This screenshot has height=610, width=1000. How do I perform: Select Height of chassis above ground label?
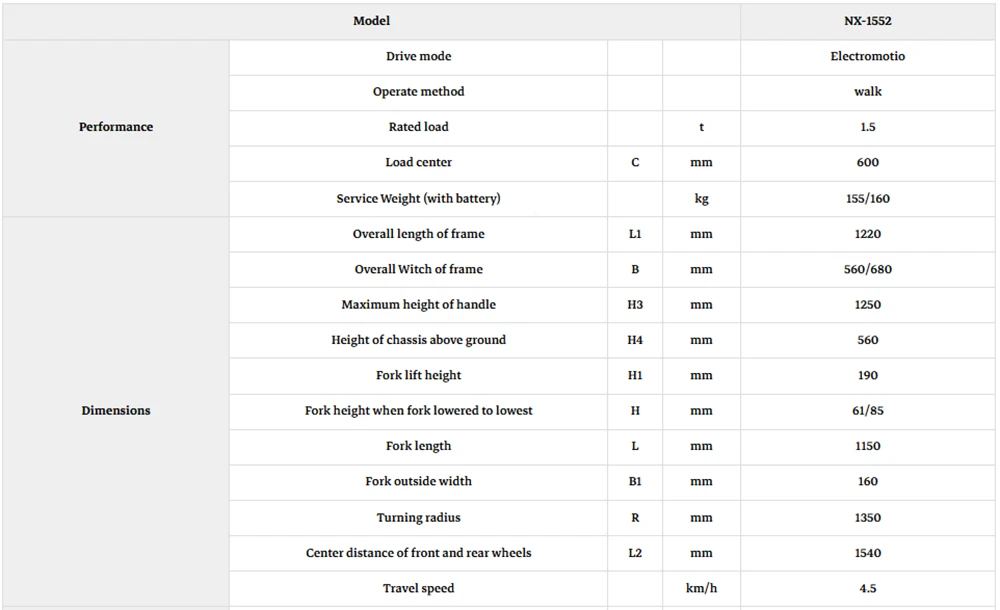[x=418, y=340]
